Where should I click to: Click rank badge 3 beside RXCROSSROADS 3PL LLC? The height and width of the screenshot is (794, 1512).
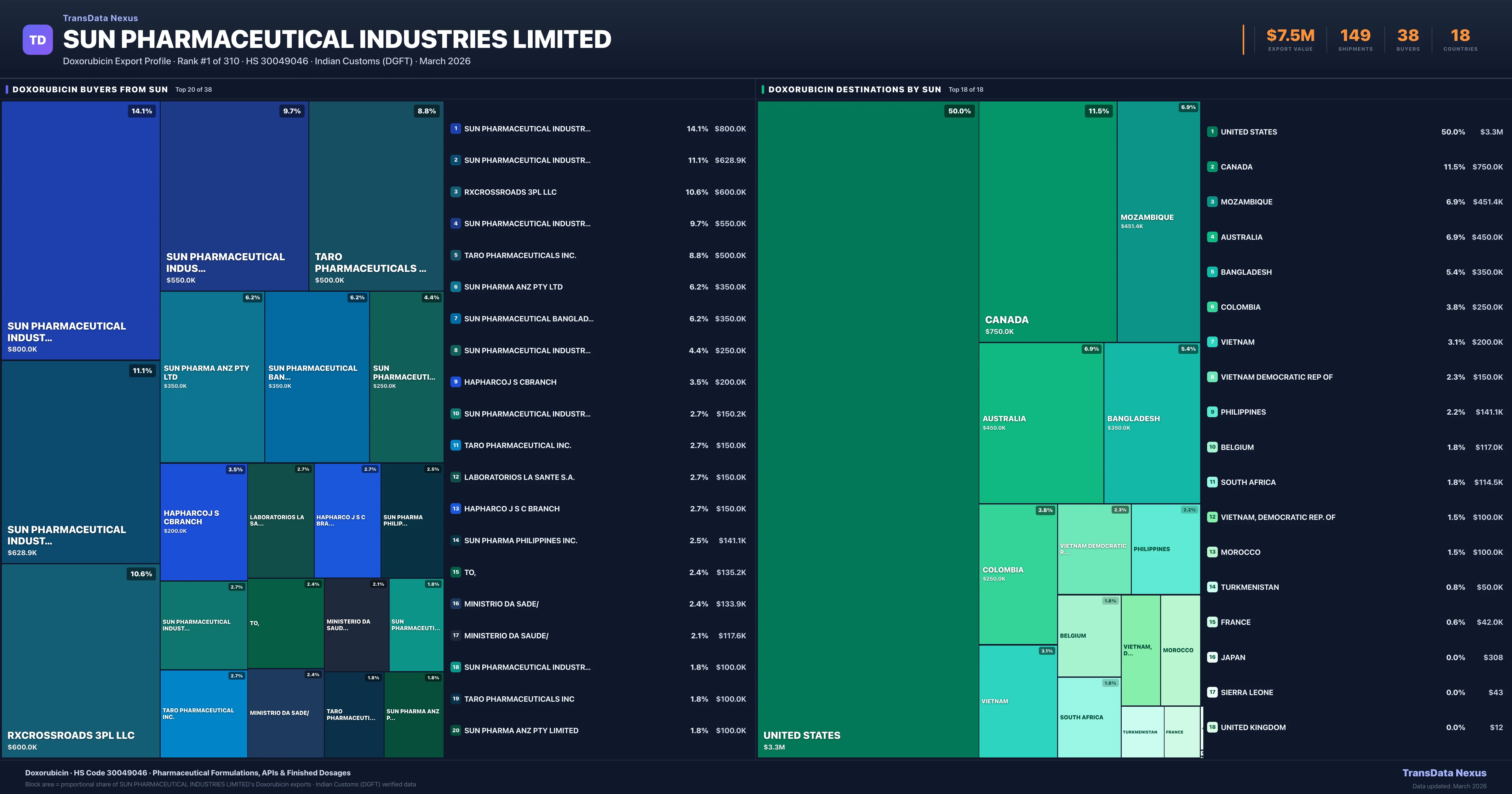point(455,192)
